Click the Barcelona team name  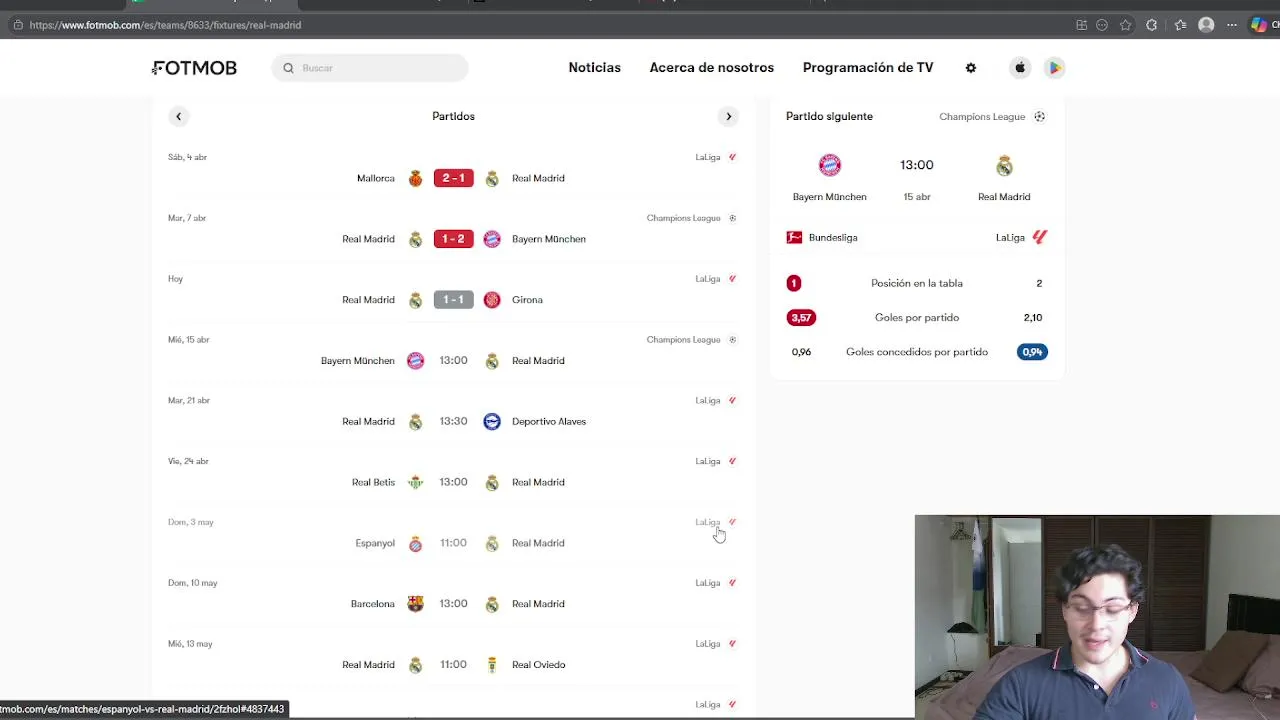[x=372, y=604]
